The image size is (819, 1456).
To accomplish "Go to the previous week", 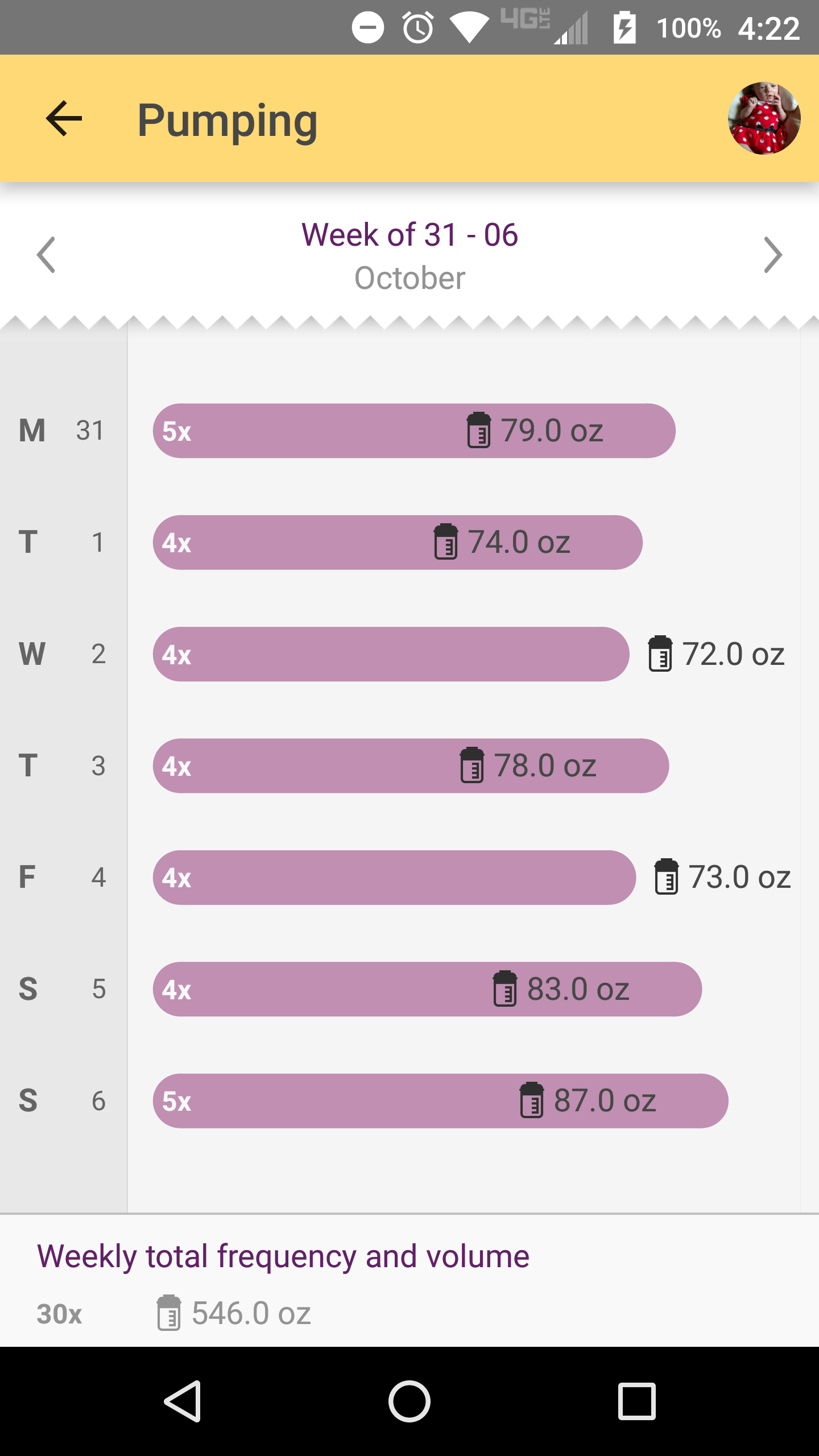I will coord(46,255).
